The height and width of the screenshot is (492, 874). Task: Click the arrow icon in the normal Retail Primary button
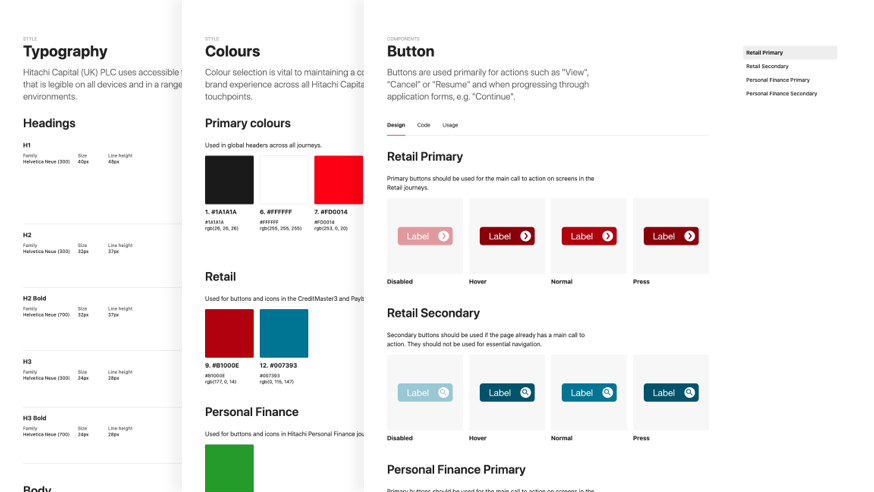pos(608,236)
